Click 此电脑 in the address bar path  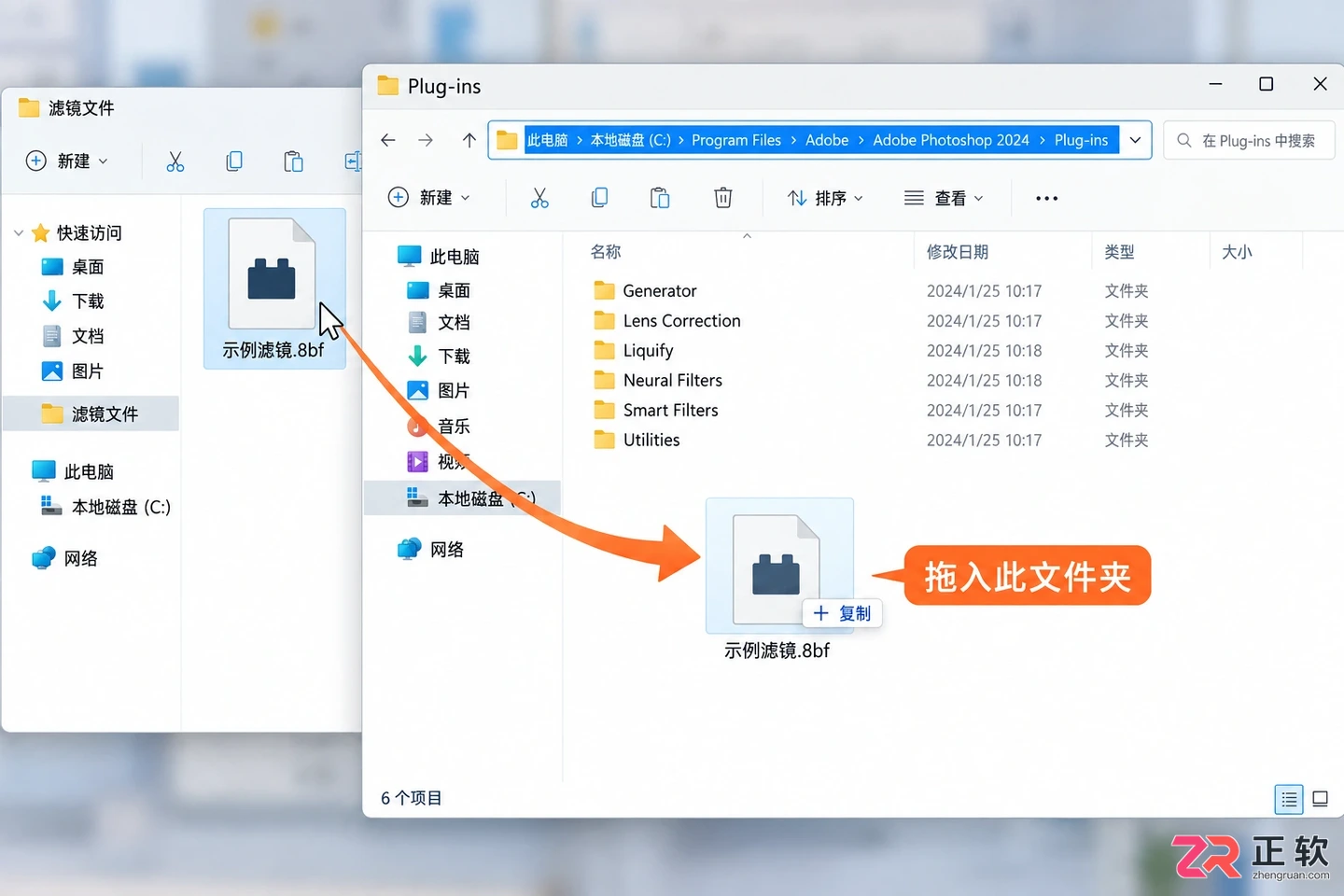548,140
